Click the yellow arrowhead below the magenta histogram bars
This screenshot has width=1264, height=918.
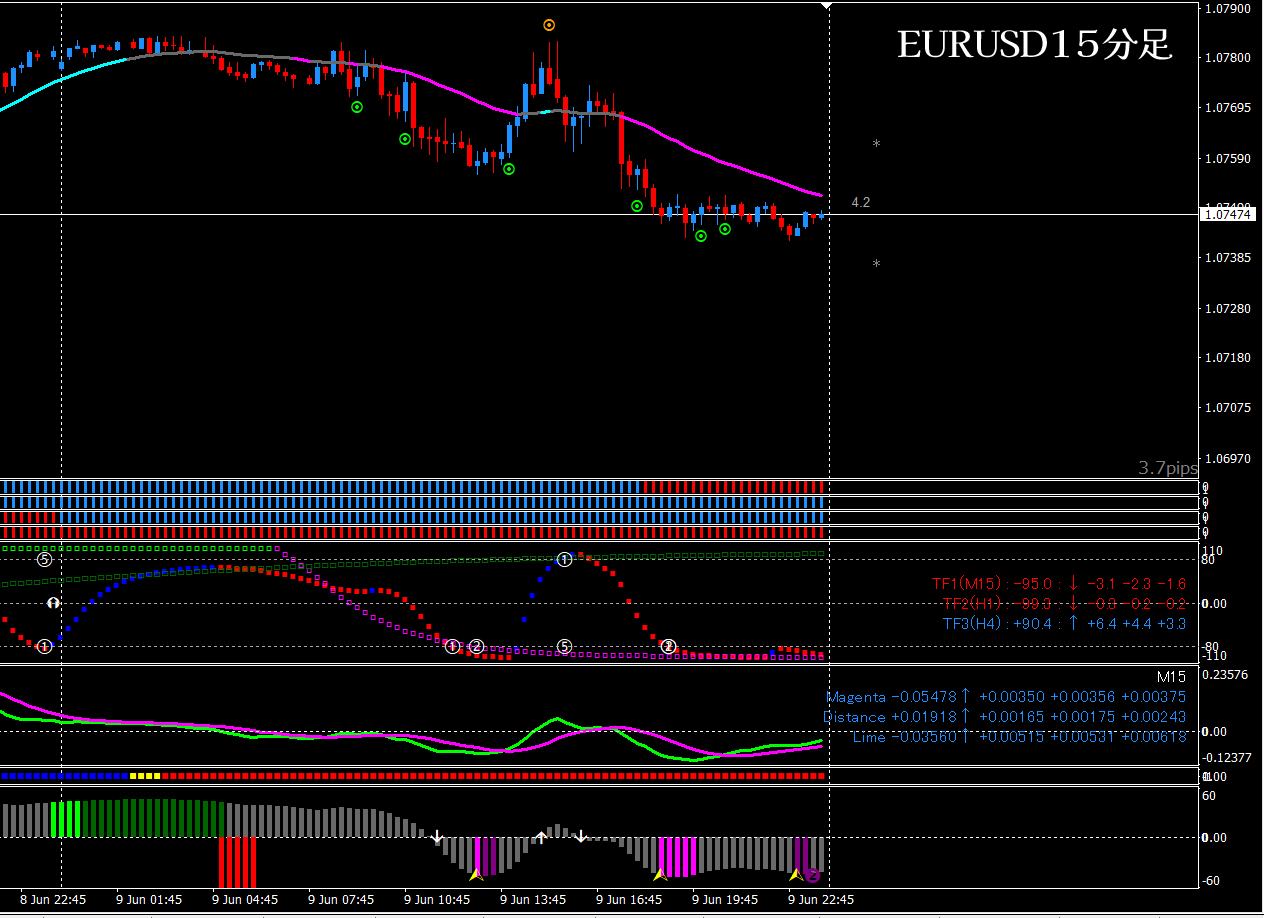pyautogui.click(x=659, y=875)
